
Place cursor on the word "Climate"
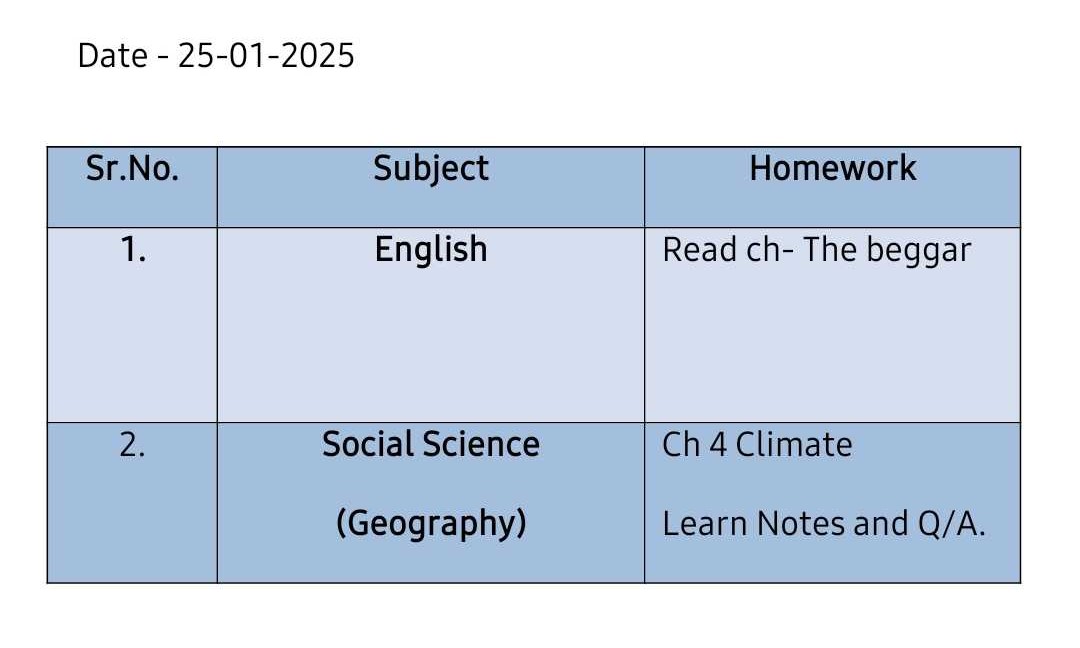pos(794,445)
